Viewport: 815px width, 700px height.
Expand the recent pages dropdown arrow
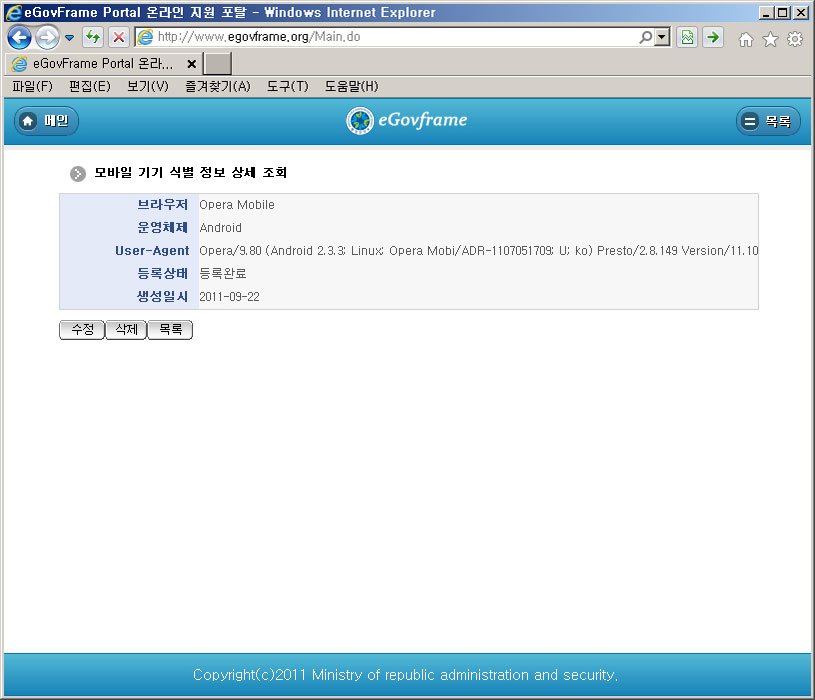pyautogui.click(x=69, y=38)
